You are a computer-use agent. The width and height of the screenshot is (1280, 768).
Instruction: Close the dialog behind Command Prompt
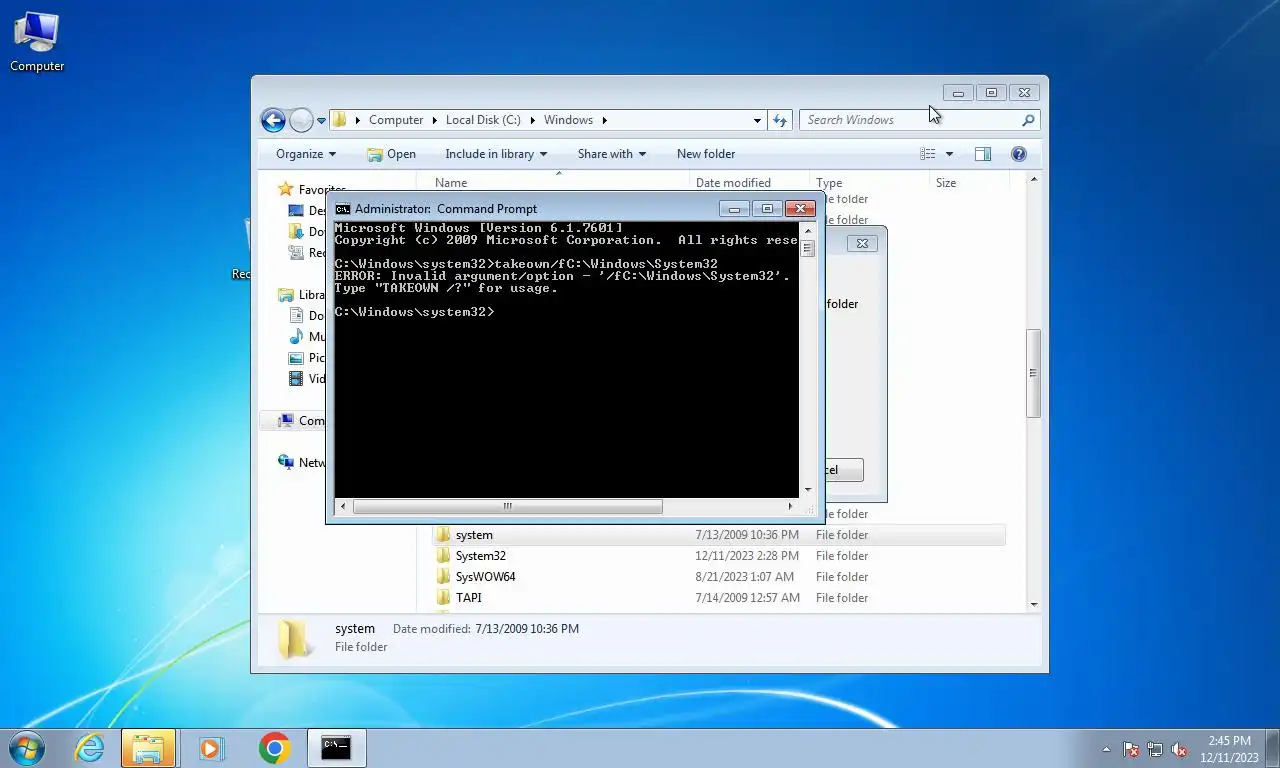[862, 243]
